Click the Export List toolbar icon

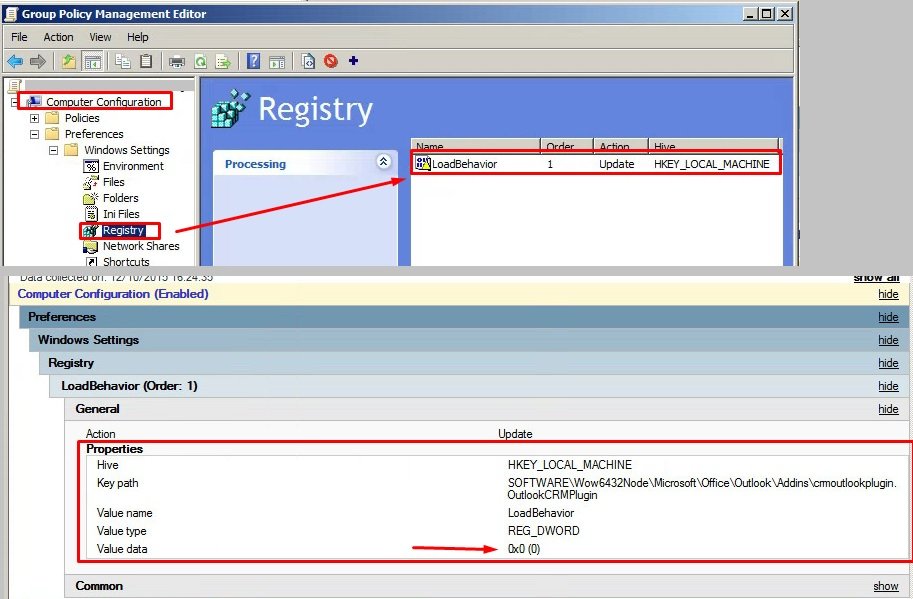click(223, 61)
